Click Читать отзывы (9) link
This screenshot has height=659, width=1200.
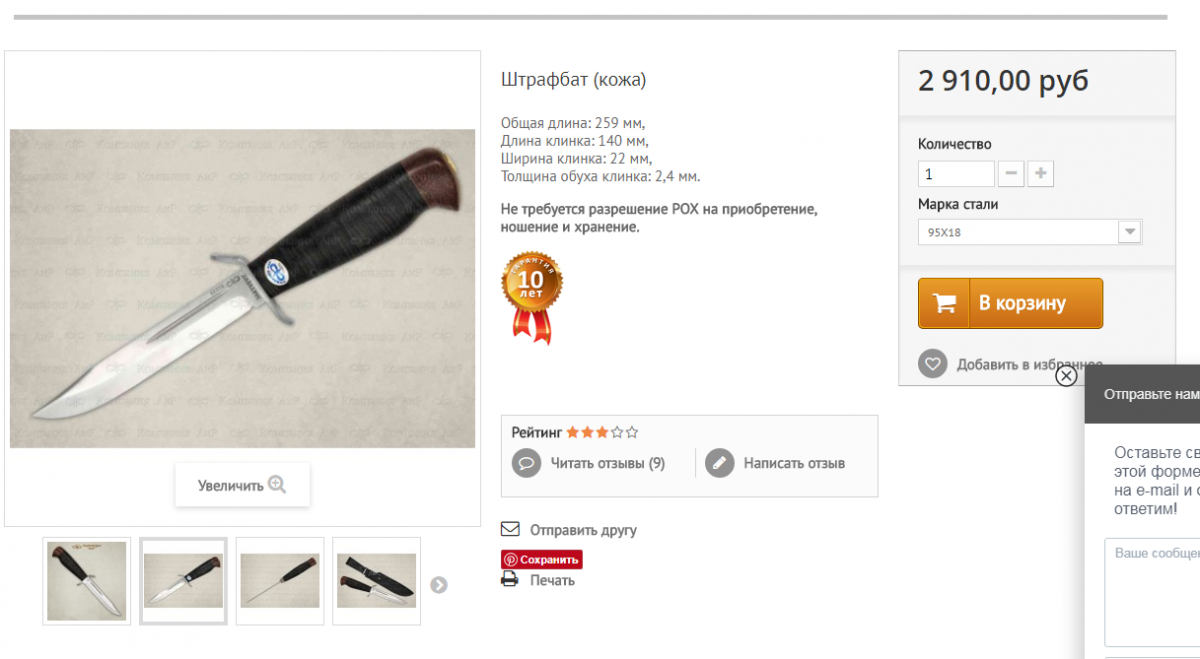(607, 463)
